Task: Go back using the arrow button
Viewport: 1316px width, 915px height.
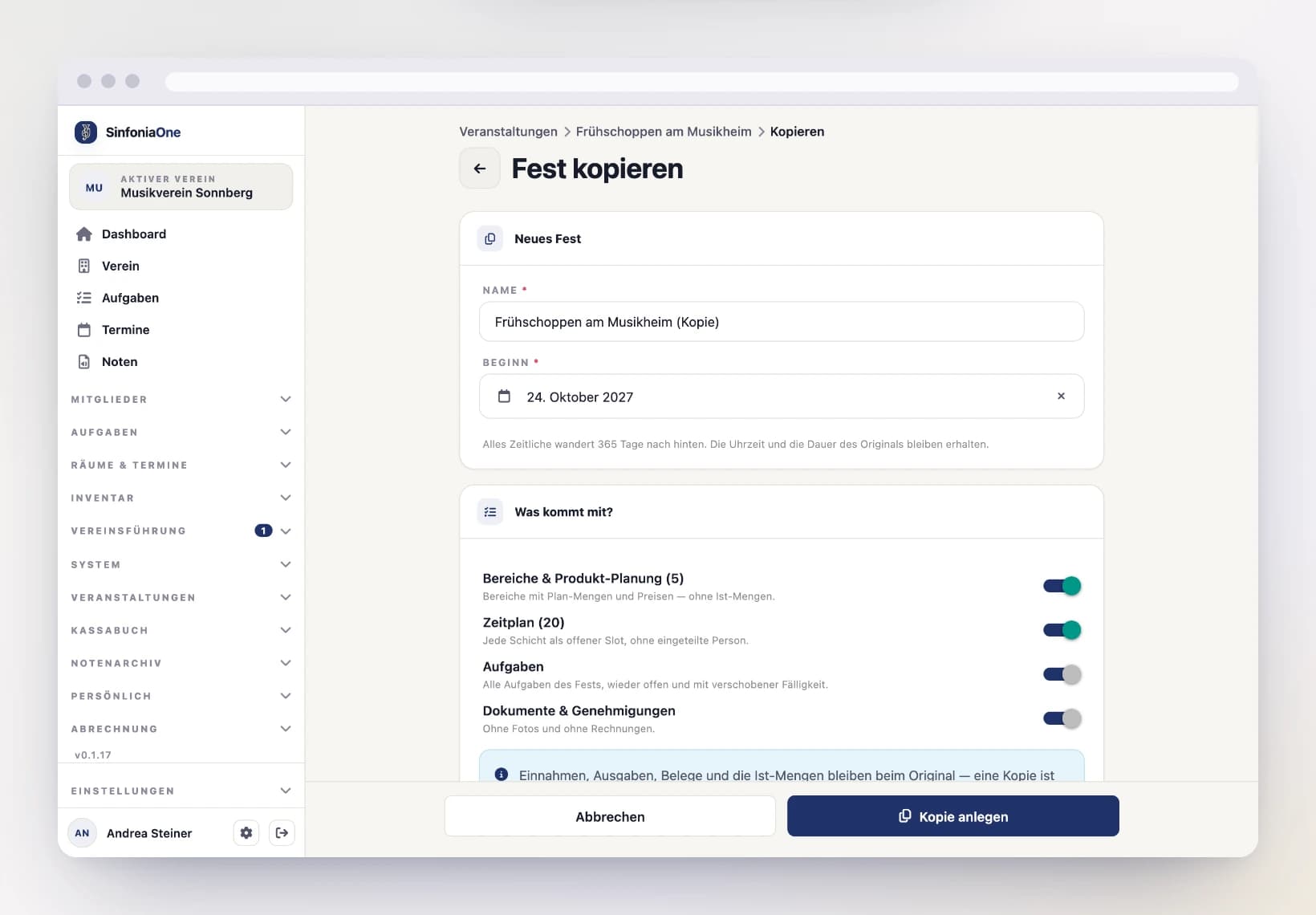Action: (480, 169)
